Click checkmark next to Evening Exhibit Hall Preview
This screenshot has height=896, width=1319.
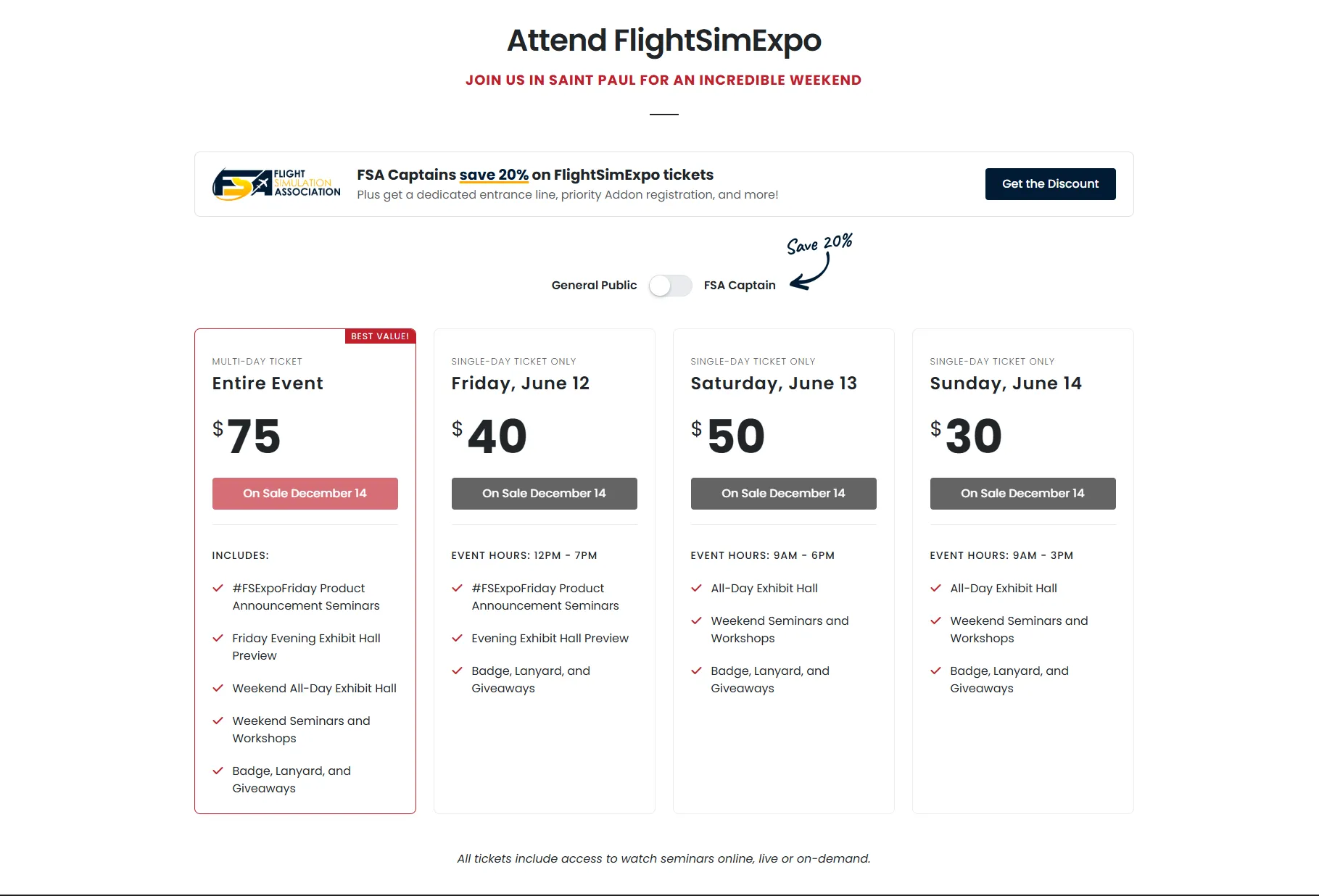tap(457, 638)
